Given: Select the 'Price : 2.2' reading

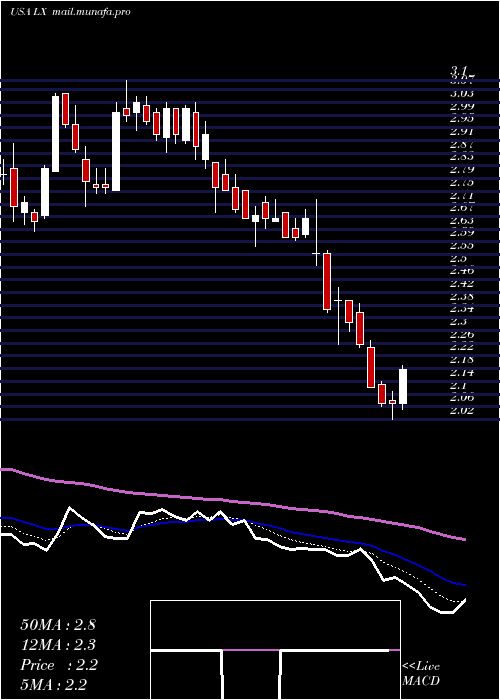Looking at the screenshot, I should (59, 665).
